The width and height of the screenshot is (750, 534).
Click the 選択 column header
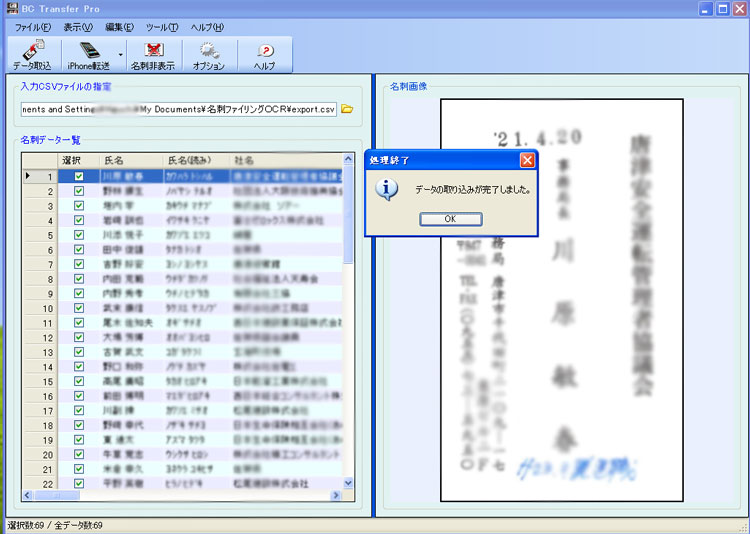[x=78, y=161]
